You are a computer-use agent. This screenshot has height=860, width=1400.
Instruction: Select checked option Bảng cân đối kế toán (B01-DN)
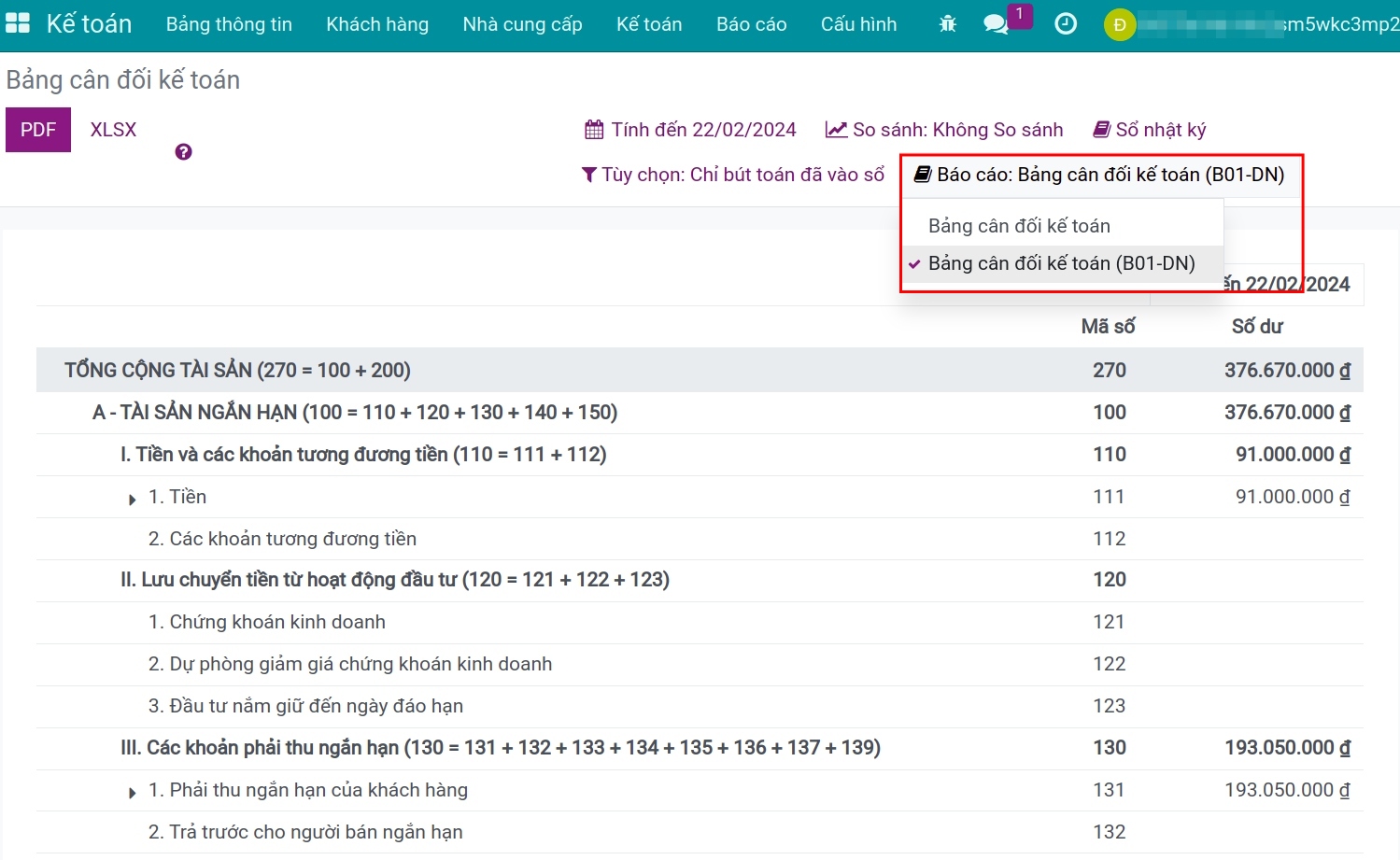point(1061,263)
